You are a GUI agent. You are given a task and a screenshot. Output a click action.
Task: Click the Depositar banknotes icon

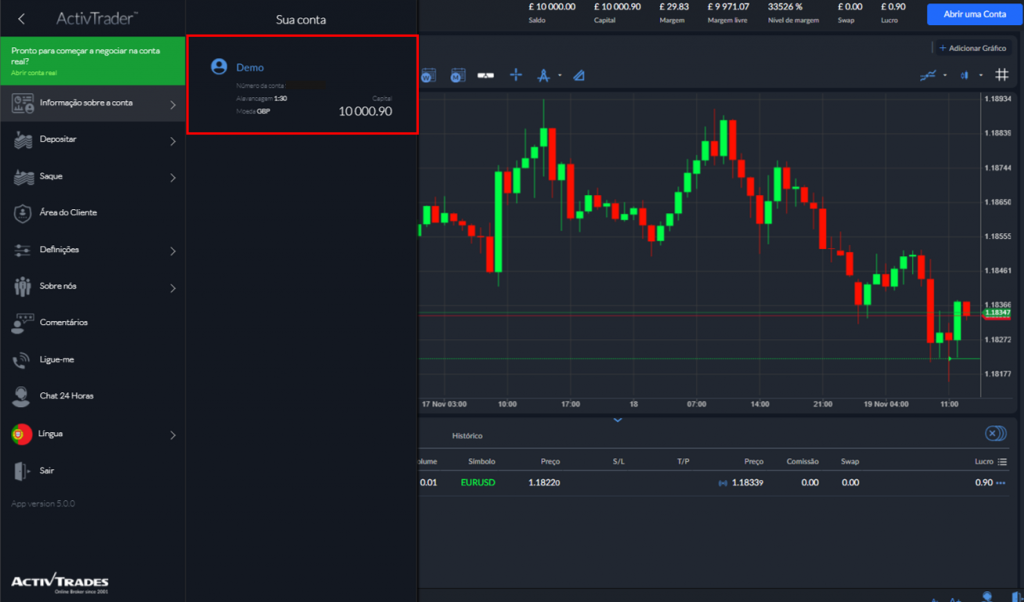pos(23,140)
